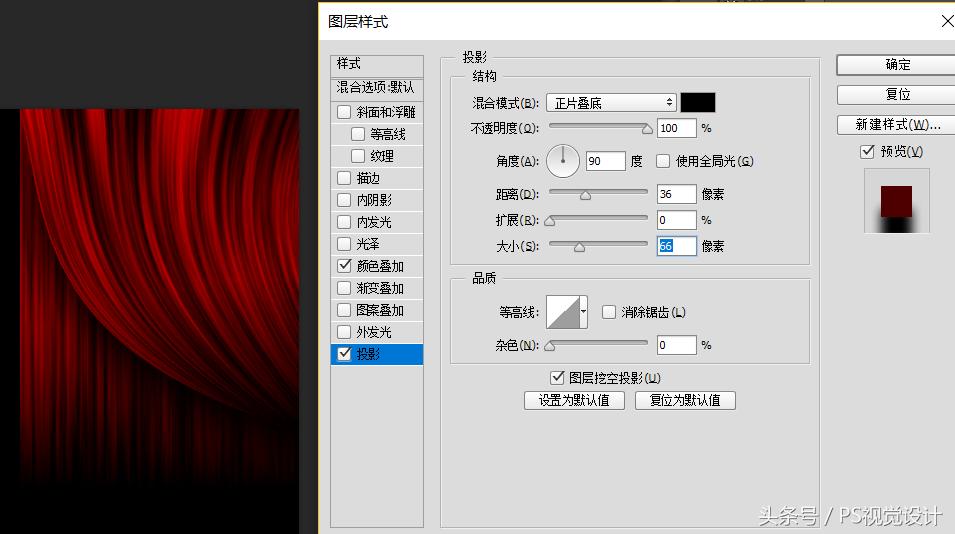Select the 描边 style row label
Screen dimensions: 955x534
coord(368,178)
